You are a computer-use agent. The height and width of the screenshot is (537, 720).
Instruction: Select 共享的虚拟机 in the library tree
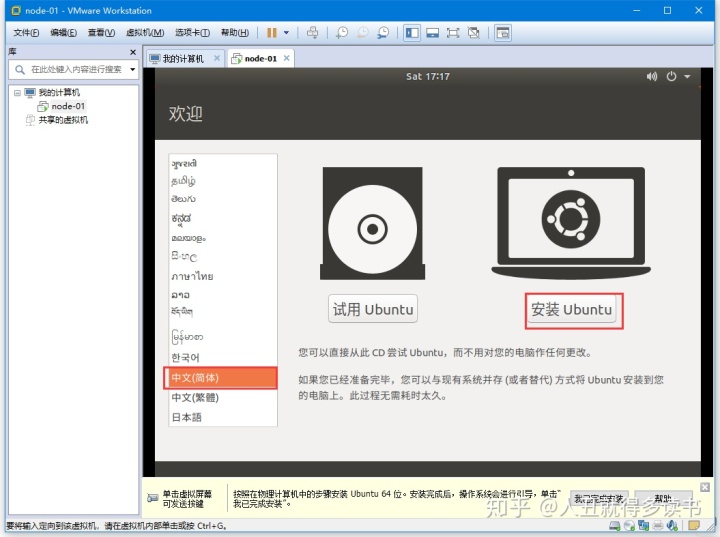click(x=63, y=120)
